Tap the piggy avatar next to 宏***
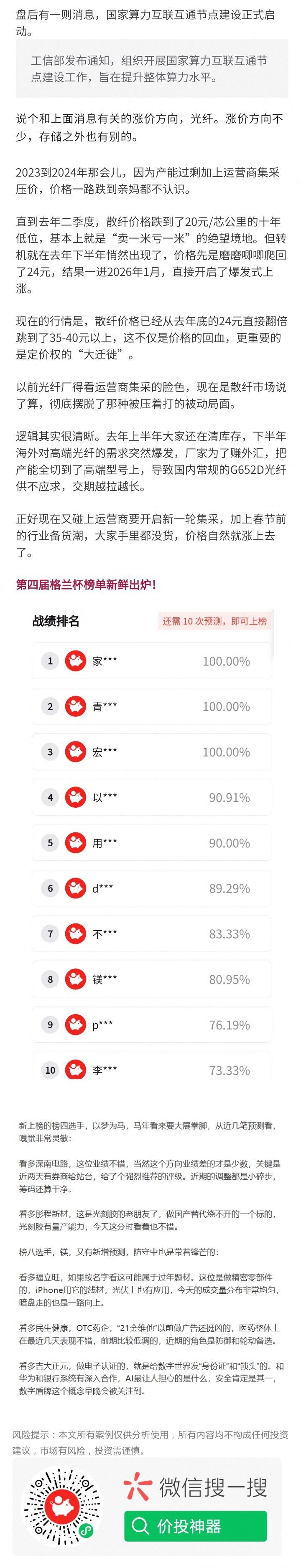 [76, 752]
